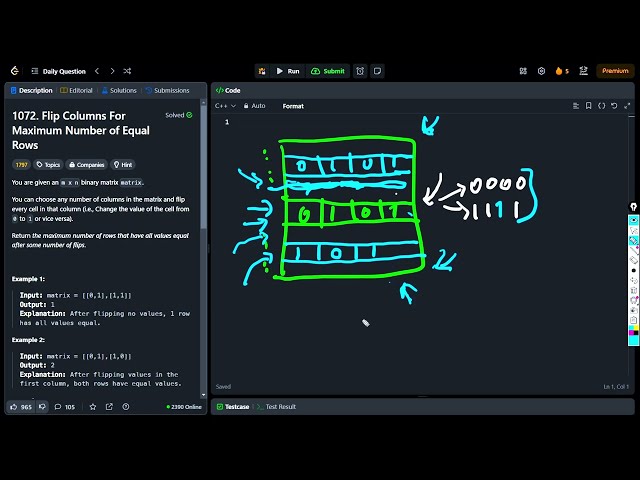Open the Editorial tab

(x=76, y=90)
